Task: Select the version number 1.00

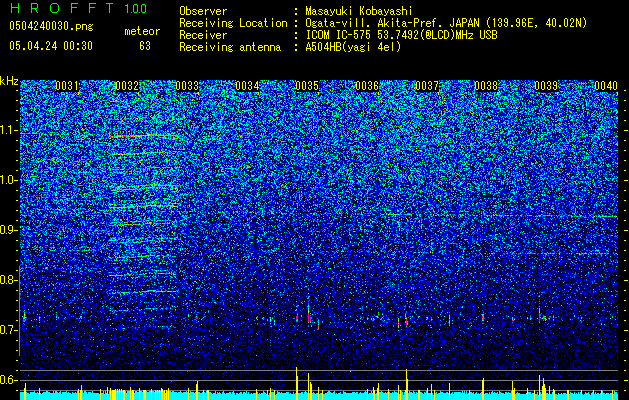Action: coord(136,9)
